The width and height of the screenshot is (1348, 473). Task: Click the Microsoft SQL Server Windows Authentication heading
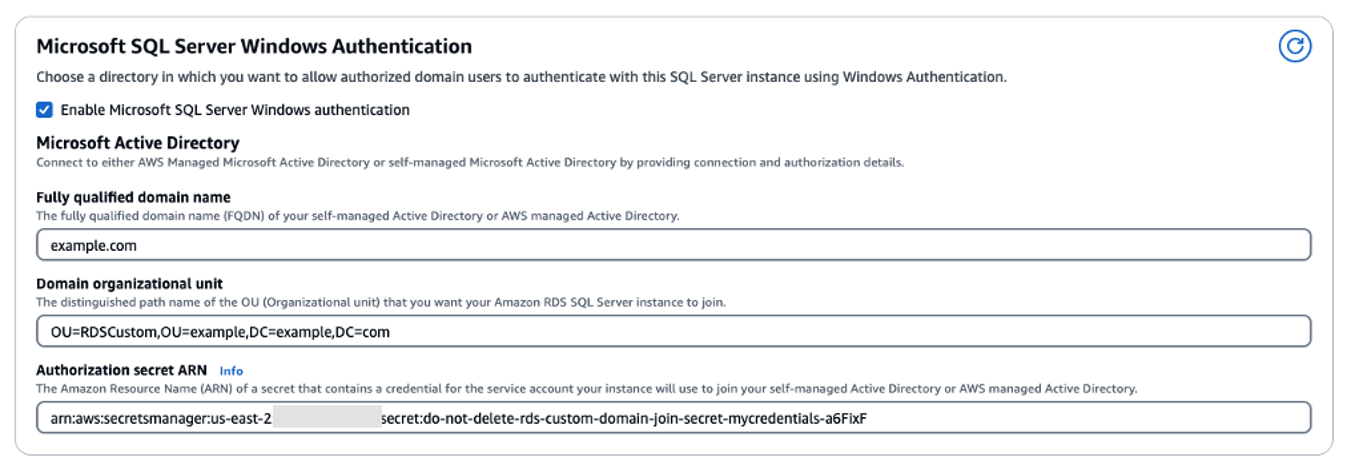pos(254,46)
